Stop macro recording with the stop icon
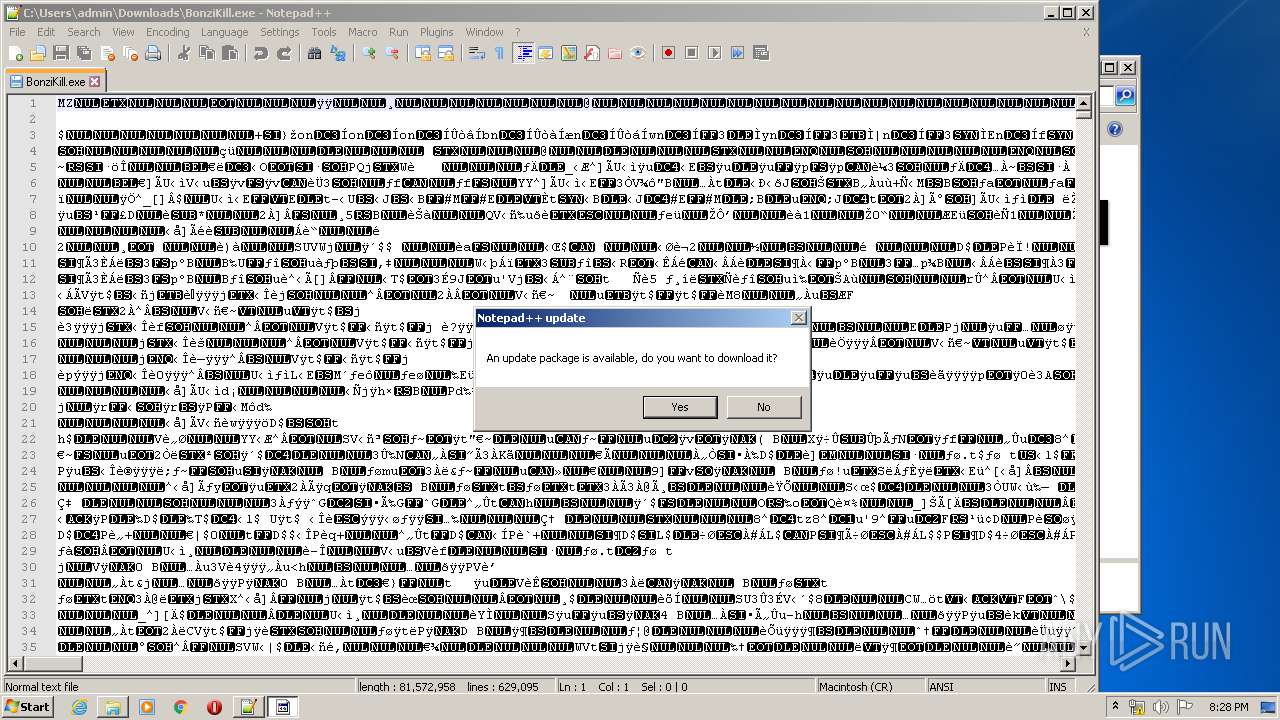Viewport: 1280px width, 720px height. (691, 53)
